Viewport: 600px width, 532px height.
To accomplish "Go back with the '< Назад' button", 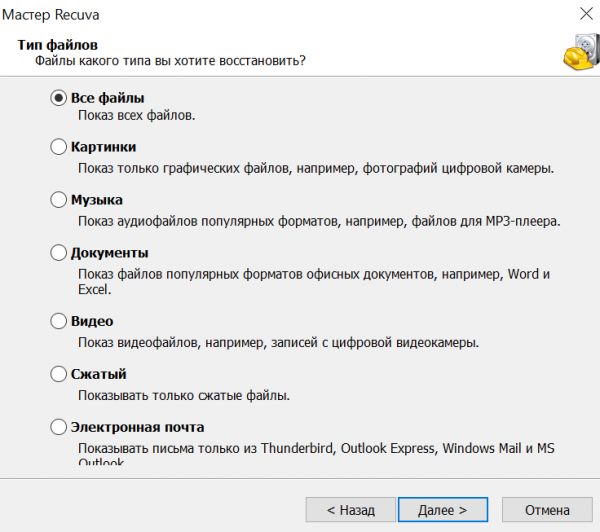I will click(351, 510).
